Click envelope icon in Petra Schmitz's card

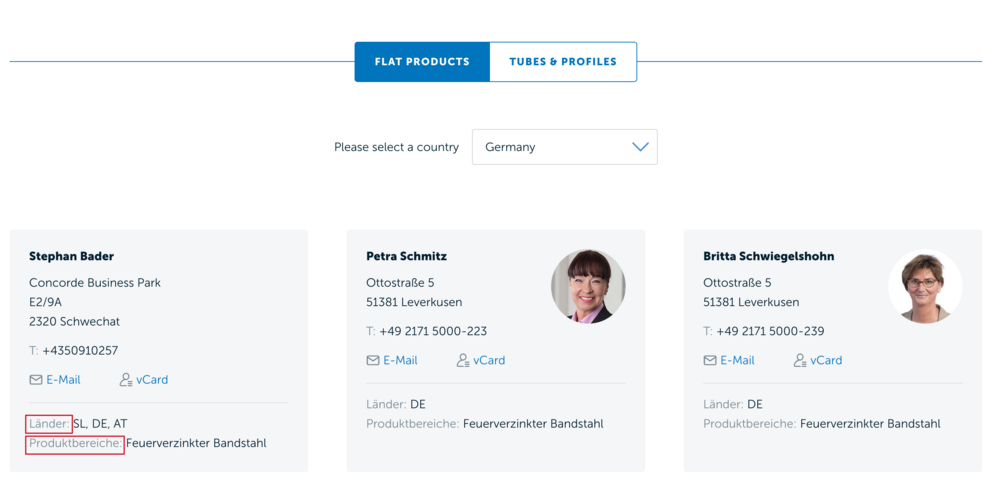(x=373, y=361)
